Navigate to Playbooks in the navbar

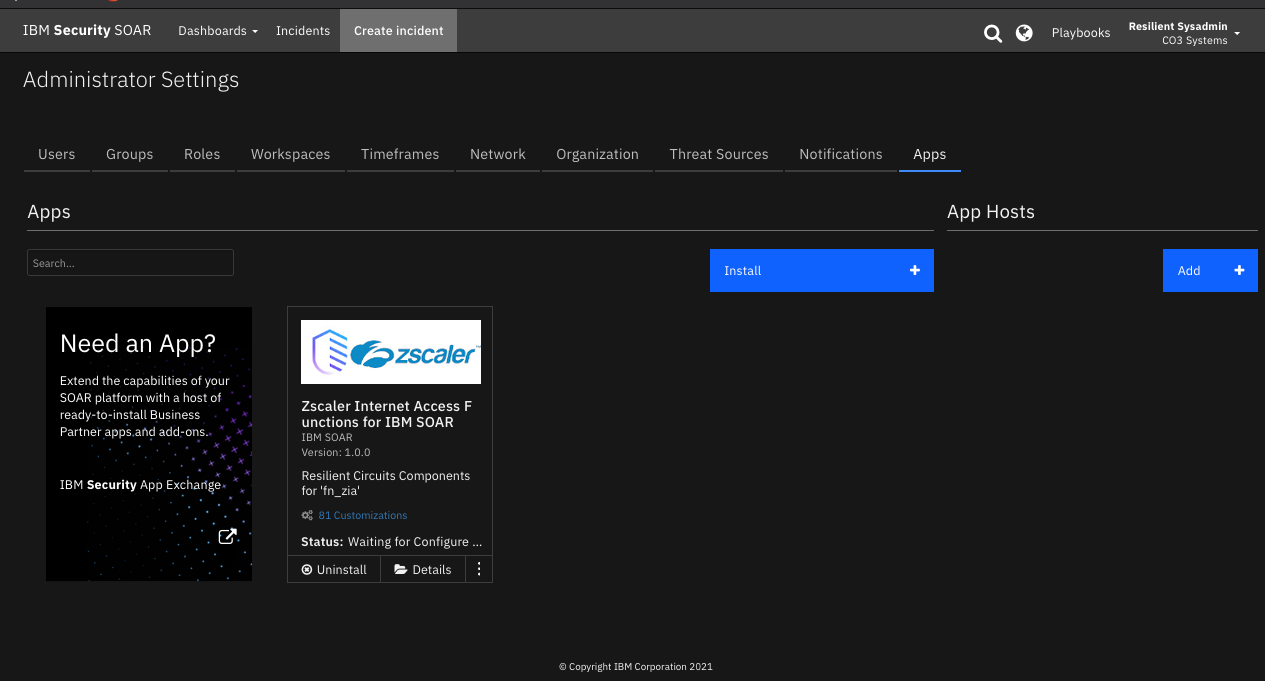(x=1080, y=32)
